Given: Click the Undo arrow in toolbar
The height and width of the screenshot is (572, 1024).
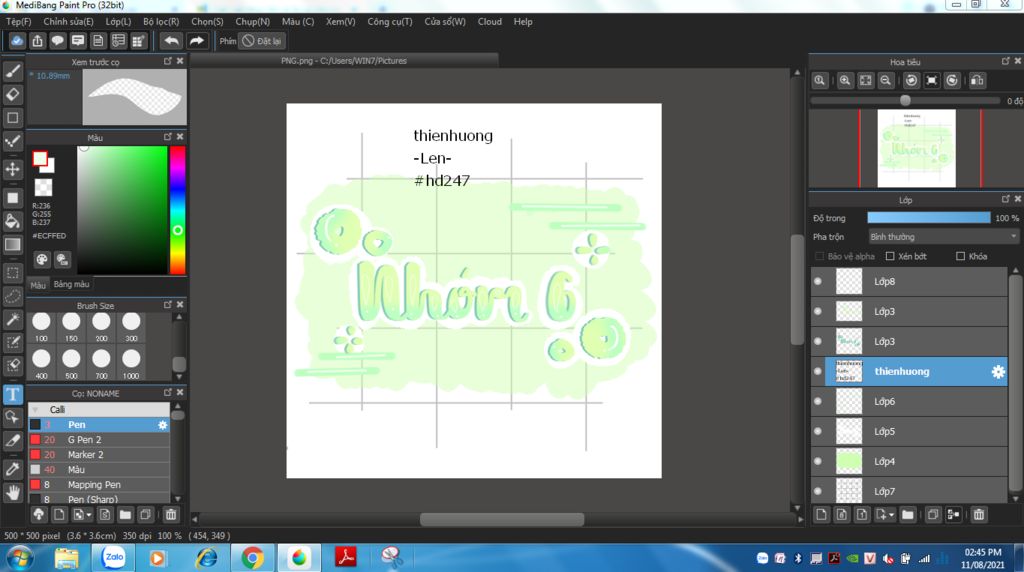Looking at the screenshot, I should tap(171, 41).
